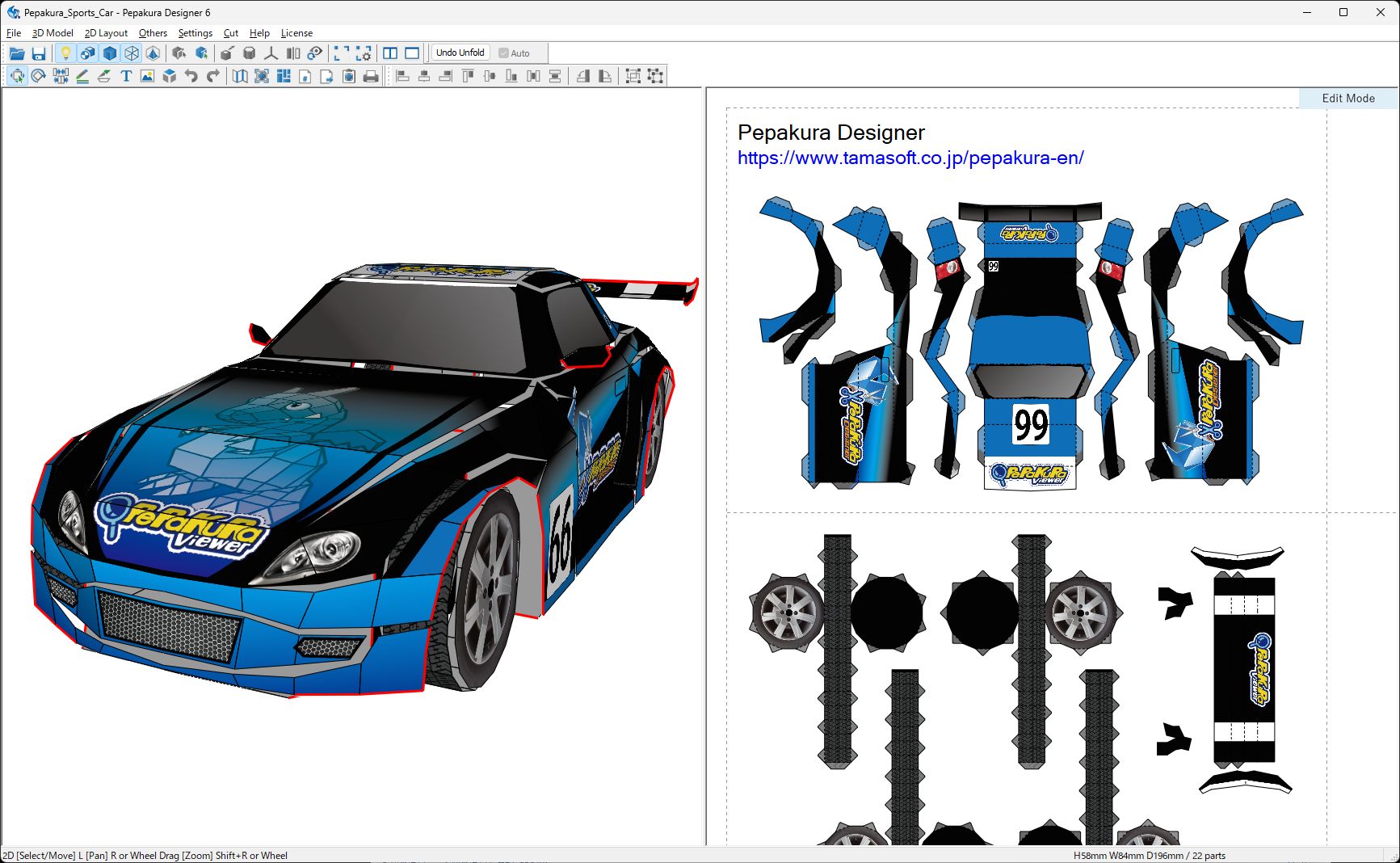Screen dimensions: 1400x863
Task: Toggle the checkered texture display button
Action: point(87,53)
